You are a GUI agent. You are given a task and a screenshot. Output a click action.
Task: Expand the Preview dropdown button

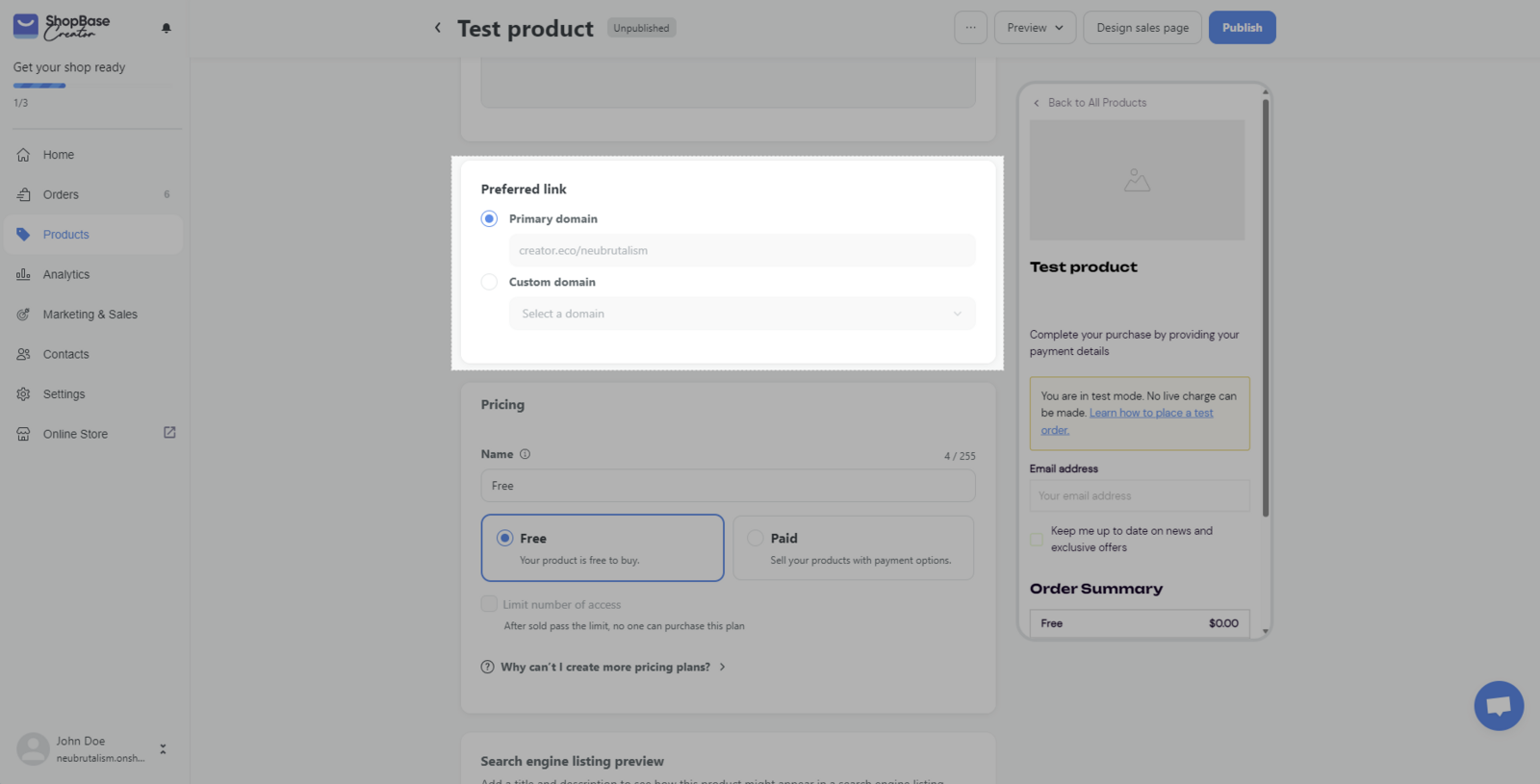click(x=1035, y=28)
